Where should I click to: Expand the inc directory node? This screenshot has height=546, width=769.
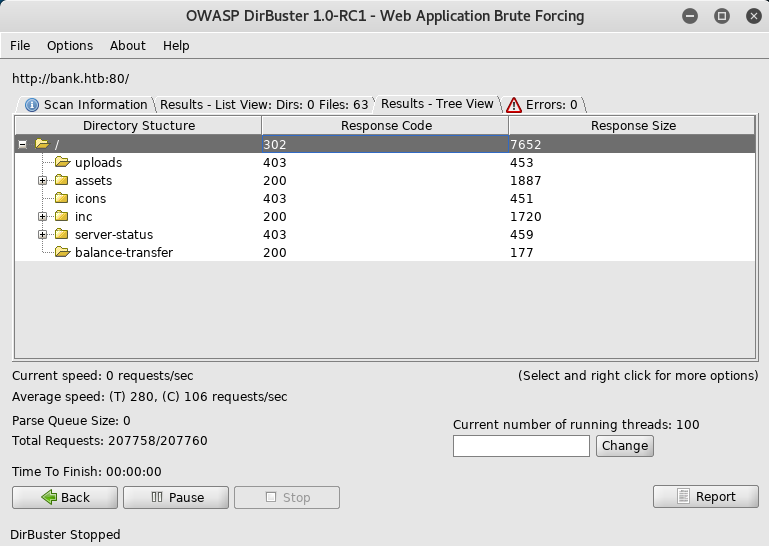tap(43, 217)
